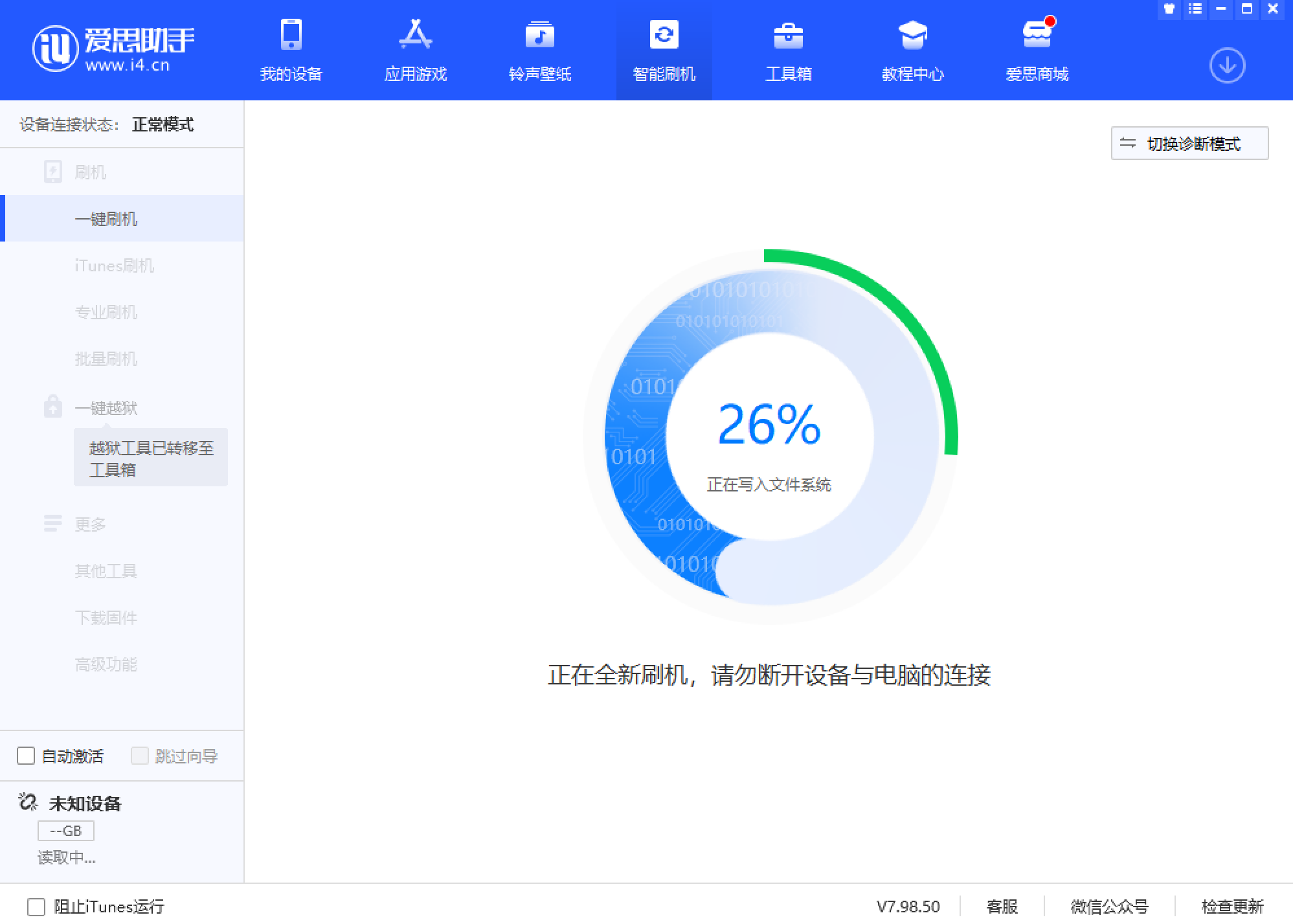Image resolution: width=1293 pixels, height=924 pixels.
Task: Select iTunes刷机 in the sidebar
Action: coord(114,265)
